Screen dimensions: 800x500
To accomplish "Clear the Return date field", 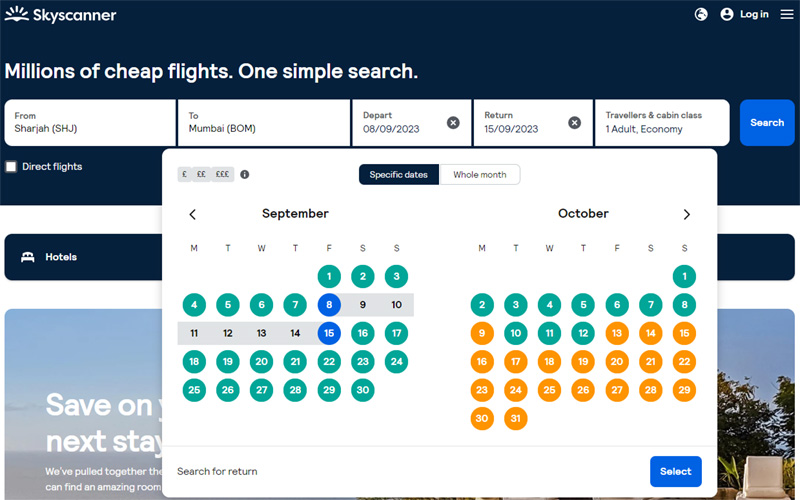I will 574,122.
